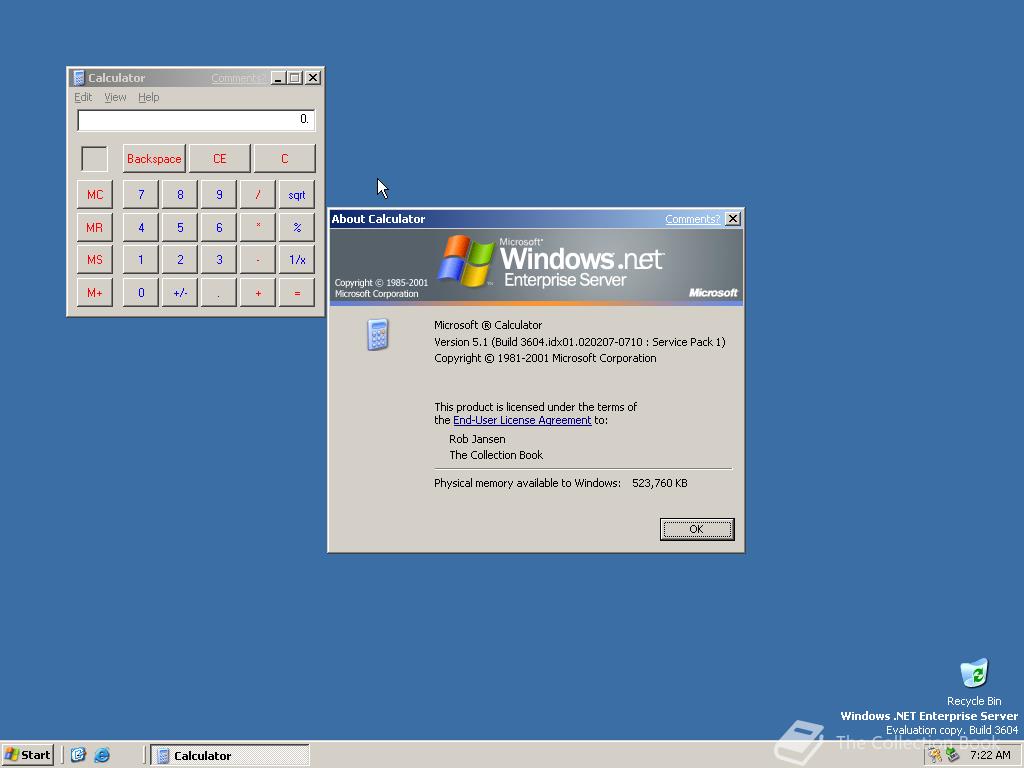Click the Calculator taskbar button
The width and height of the screenshot is (1024, 768).
(x=230, y=755)
